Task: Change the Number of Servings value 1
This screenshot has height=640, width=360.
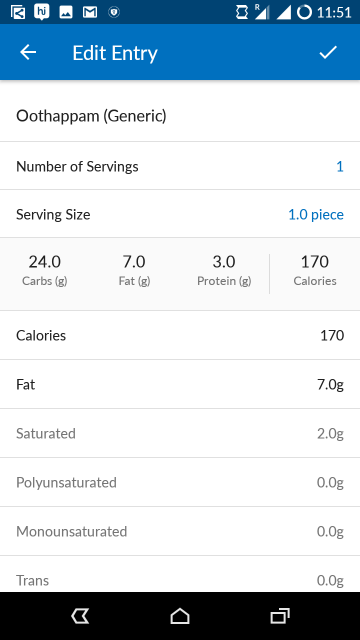Action: tap(340, 167)
